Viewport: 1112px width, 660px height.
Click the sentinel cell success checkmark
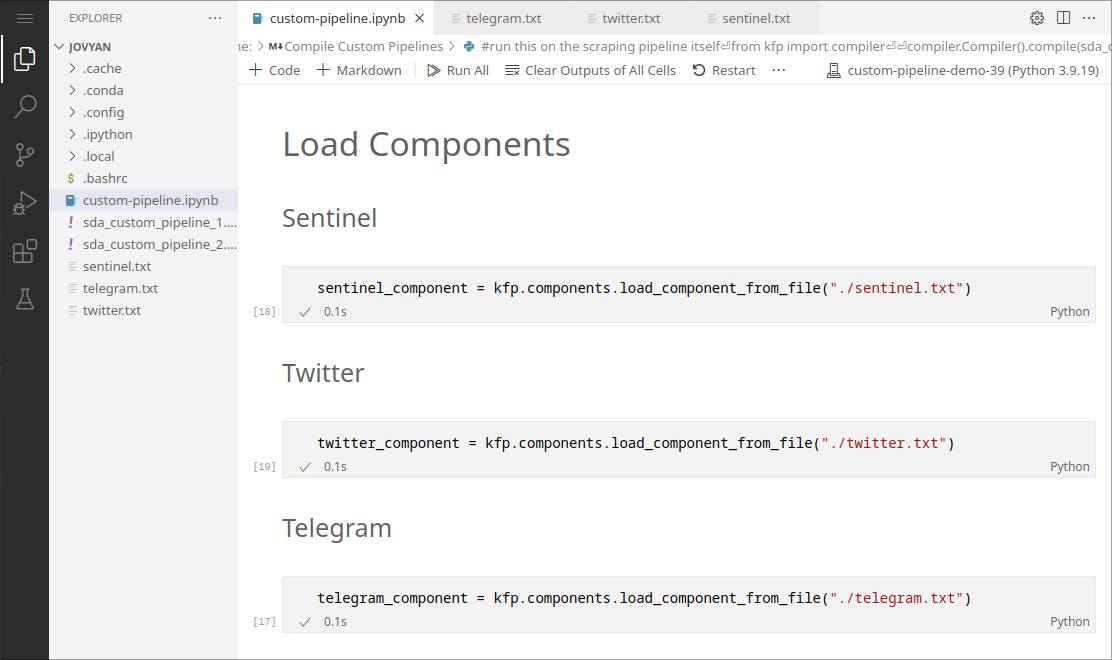(x=305, y=312)
